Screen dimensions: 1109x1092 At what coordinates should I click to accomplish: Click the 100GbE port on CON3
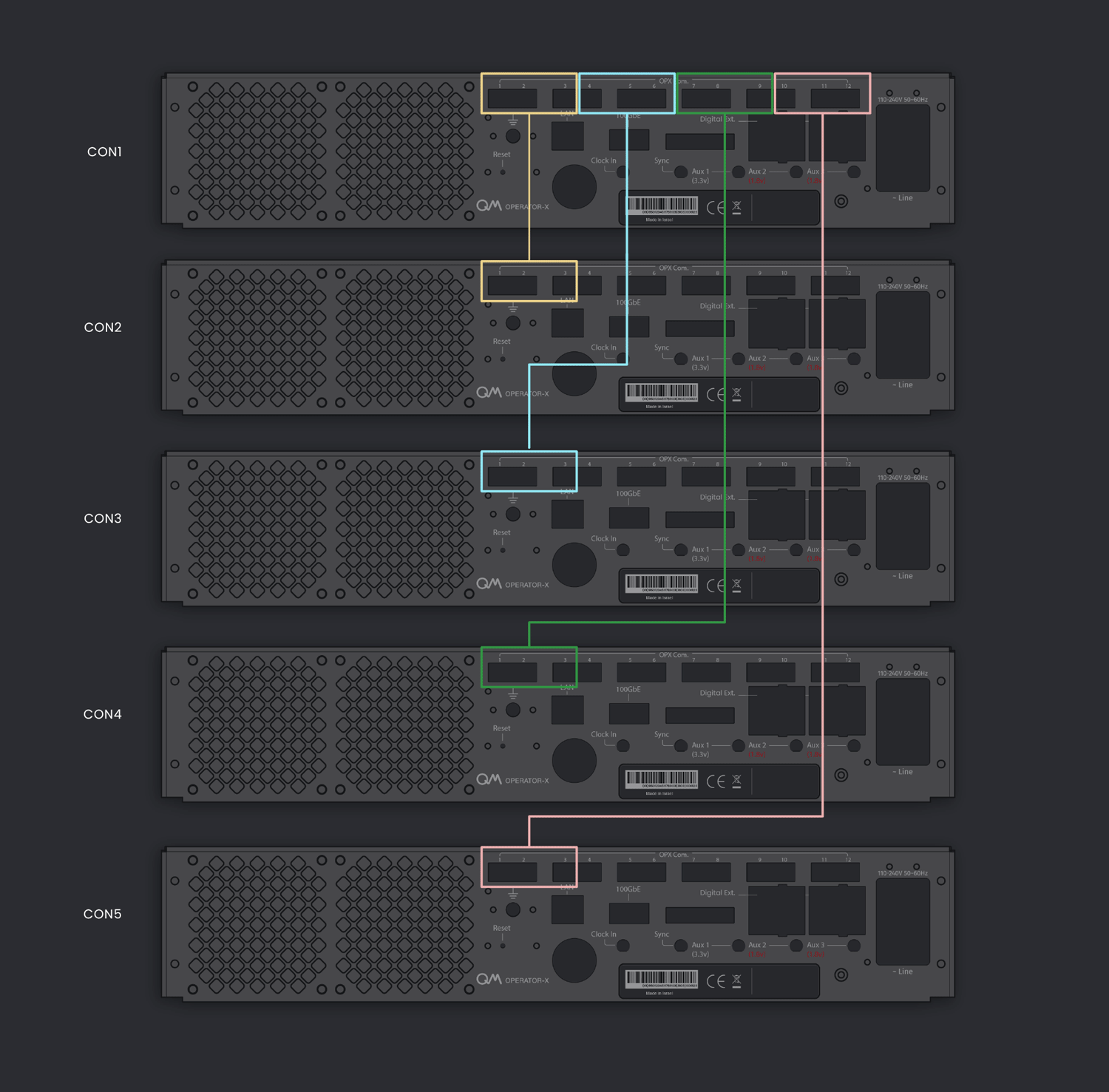point(628,518)
